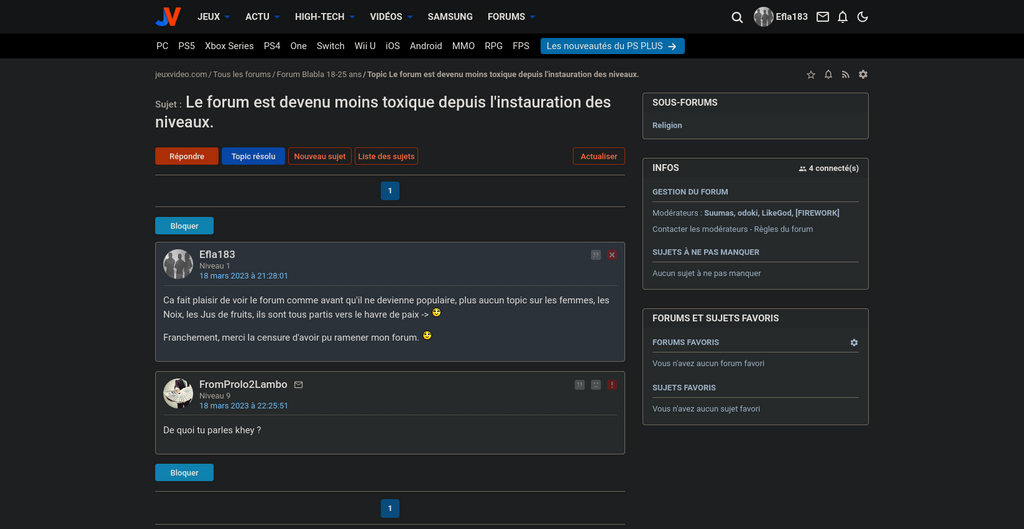This screenshot has width=1024, height=529.
Task: Add topic to favorites with star icon
Action: (811, 75)
